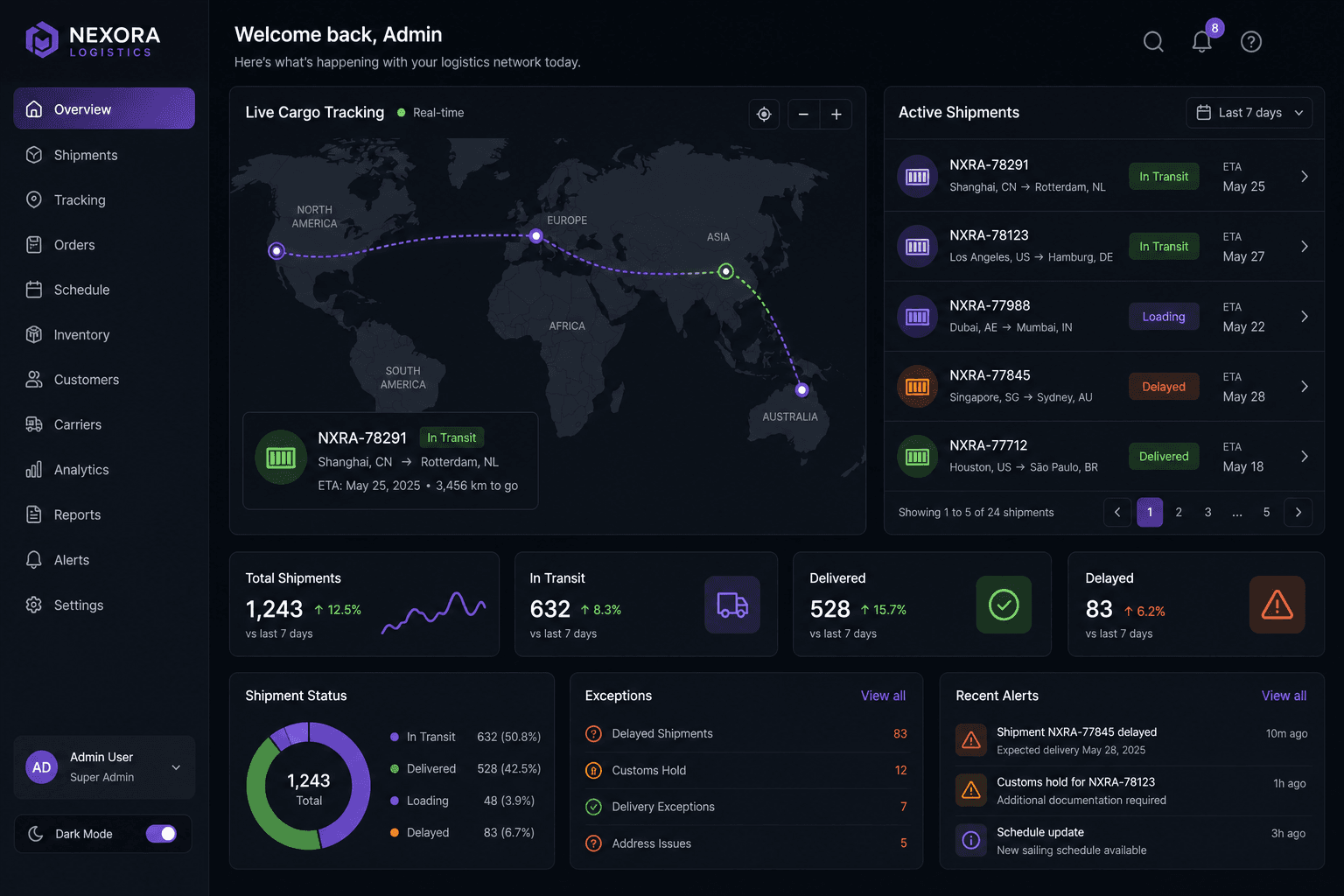Click the Address Issues exception icon
This screenshot has width=1344, height=896.
click(x=594, y=843)
